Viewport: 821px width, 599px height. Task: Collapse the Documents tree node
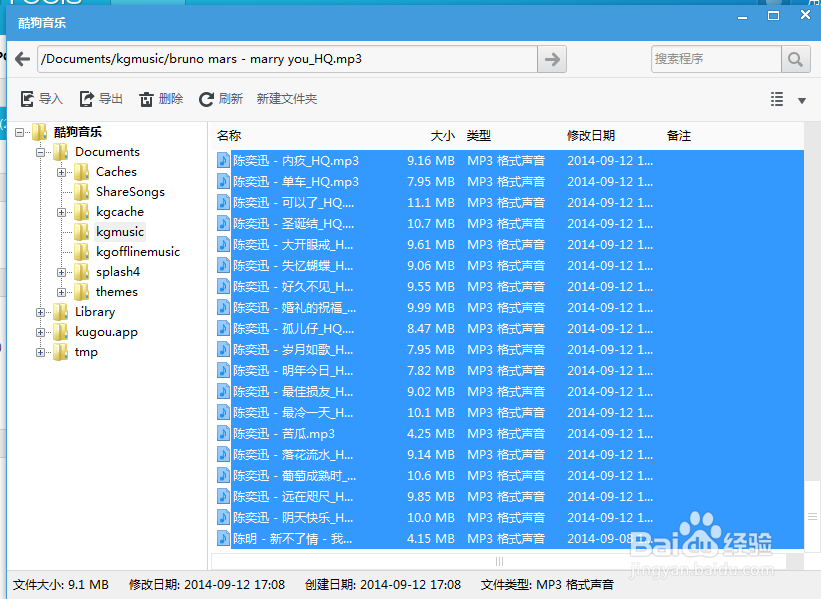(x=40, y=152)
